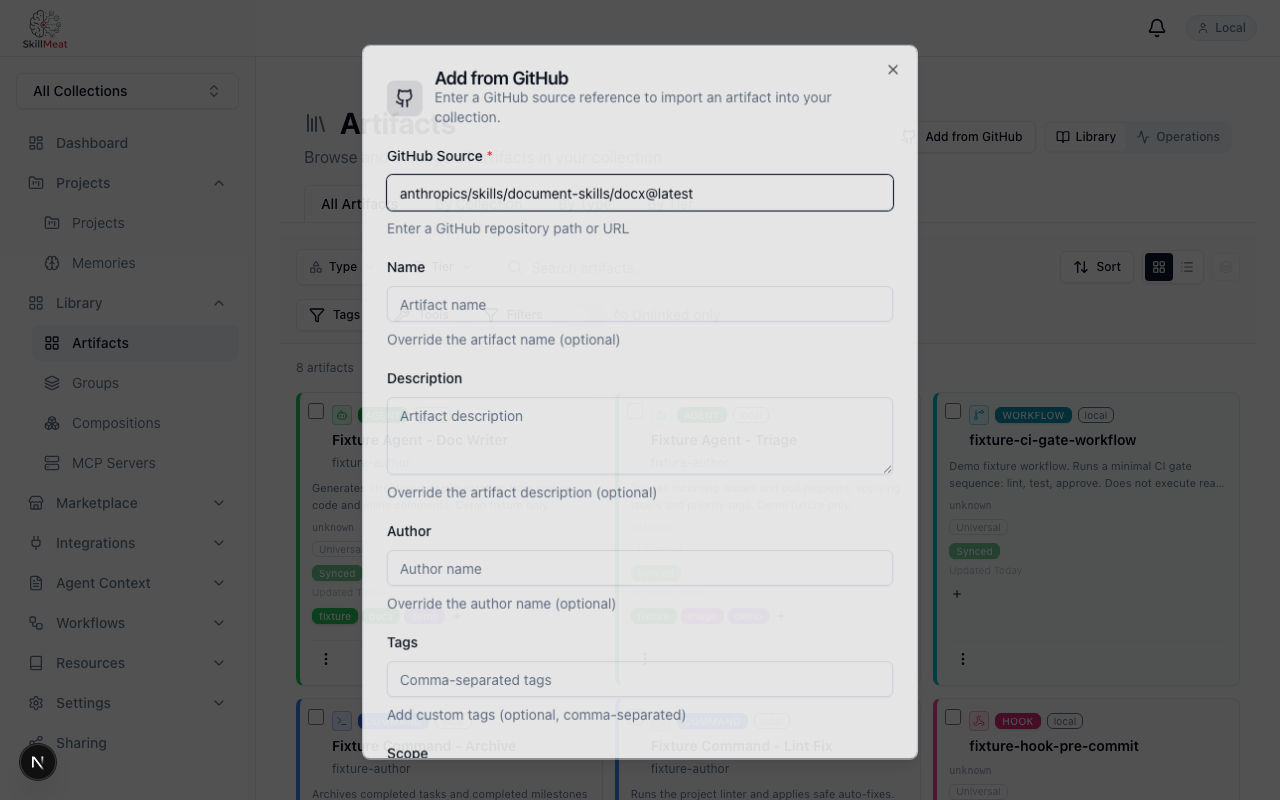The height and width of the screenshot is (800, 1280).
Task: Switch to grid view
Action: click(x=1159, y=267)
